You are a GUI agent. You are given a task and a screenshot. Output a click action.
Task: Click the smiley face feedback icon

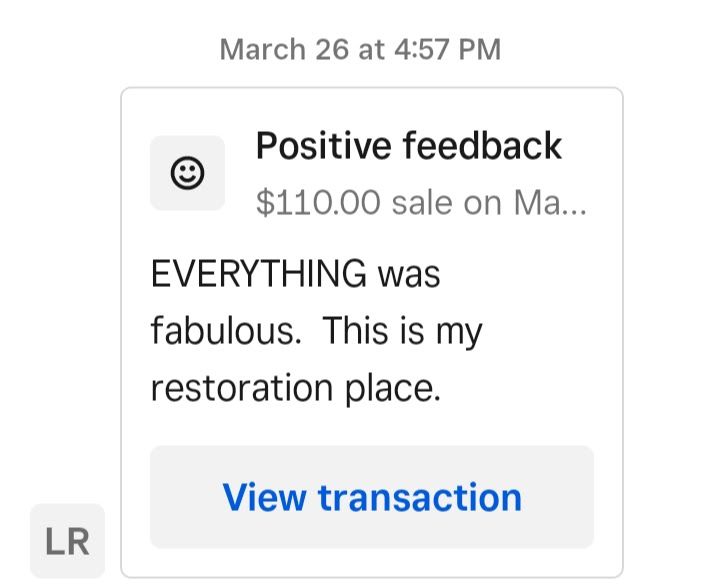[187, 173]
